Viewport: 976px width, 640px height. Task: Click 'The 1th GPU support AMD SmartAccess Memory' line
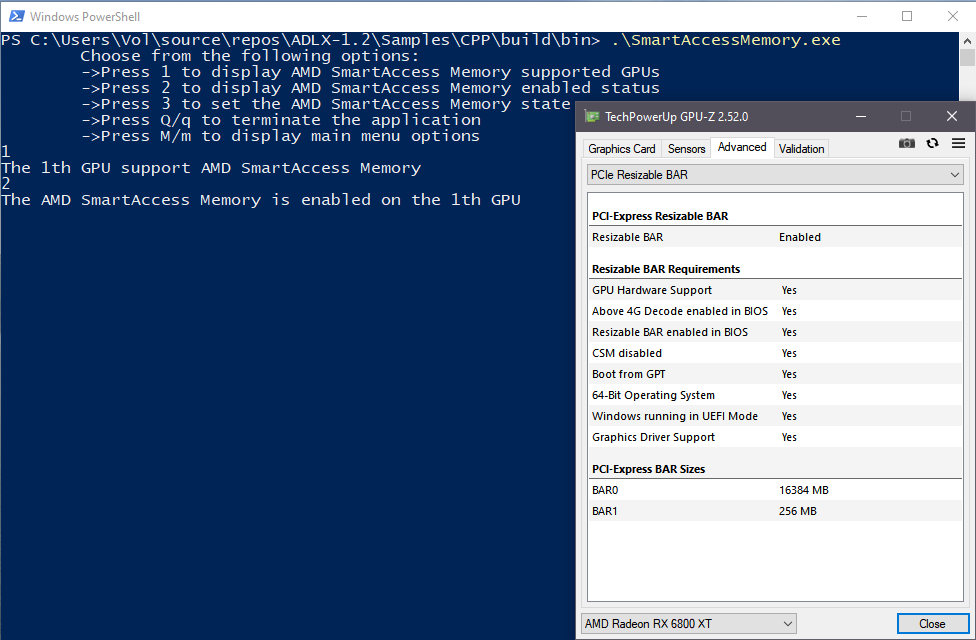click(211, 168)
